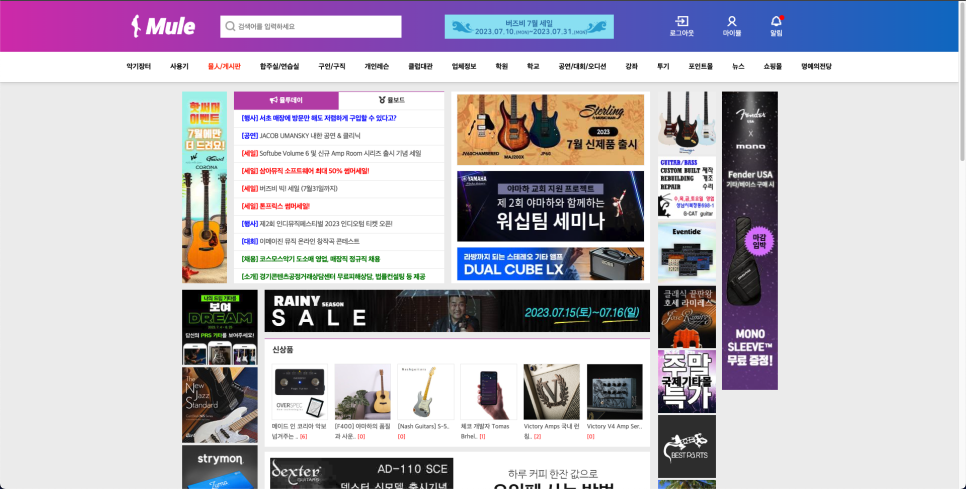
Task: Open [F400] 야마하 guitar product thumbnail
Action: [362, 392]
